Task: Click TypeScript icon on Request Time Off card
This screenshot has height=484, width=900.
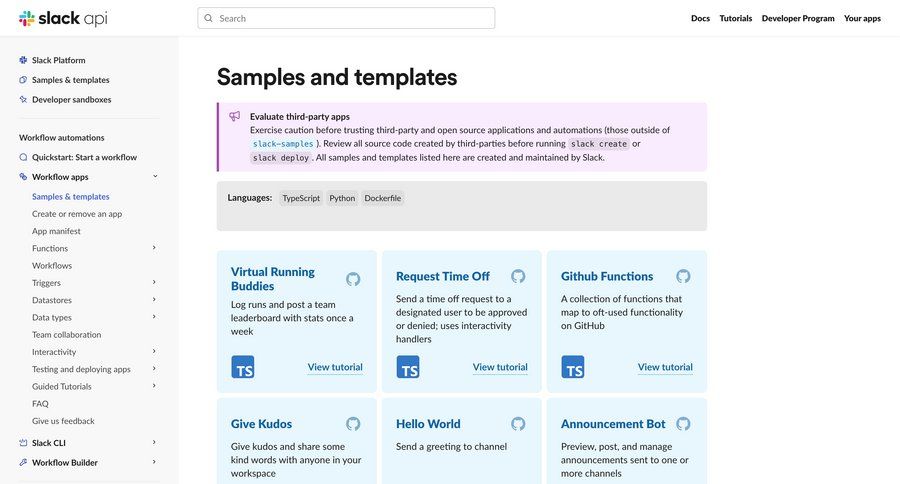Action: pyautogui.click(x=408, y=367)
